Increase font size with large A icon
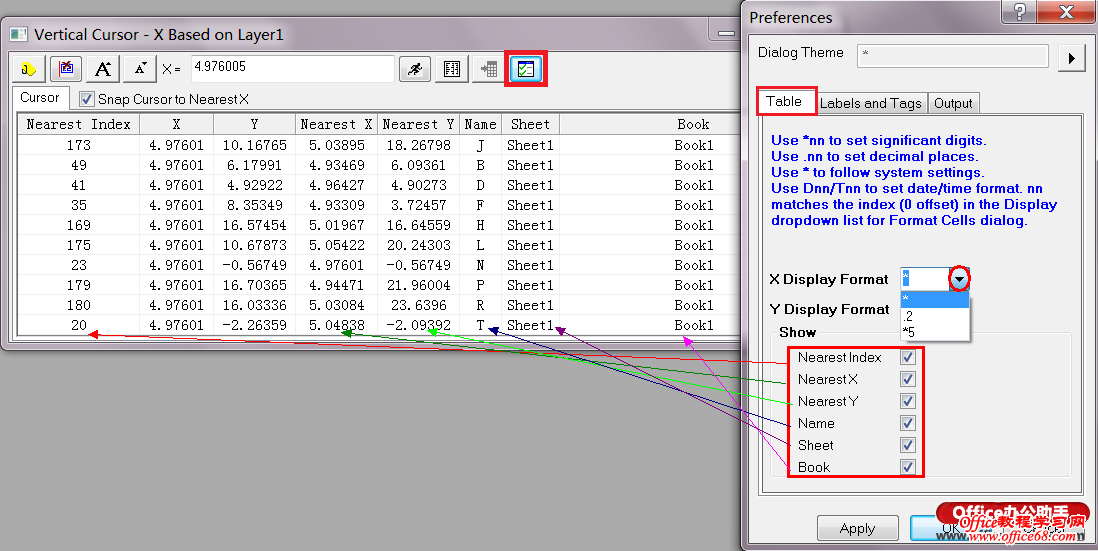Image resolution: width=1098 pixels, height=551 pixels. 103,69
